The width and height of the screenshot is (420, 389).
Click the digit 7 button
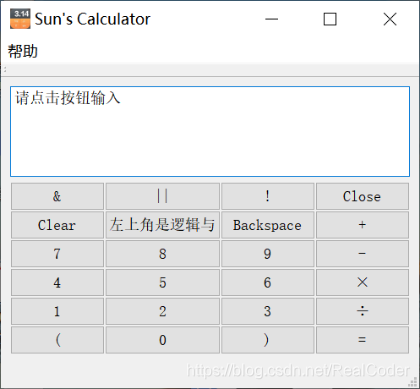point(57,254)
